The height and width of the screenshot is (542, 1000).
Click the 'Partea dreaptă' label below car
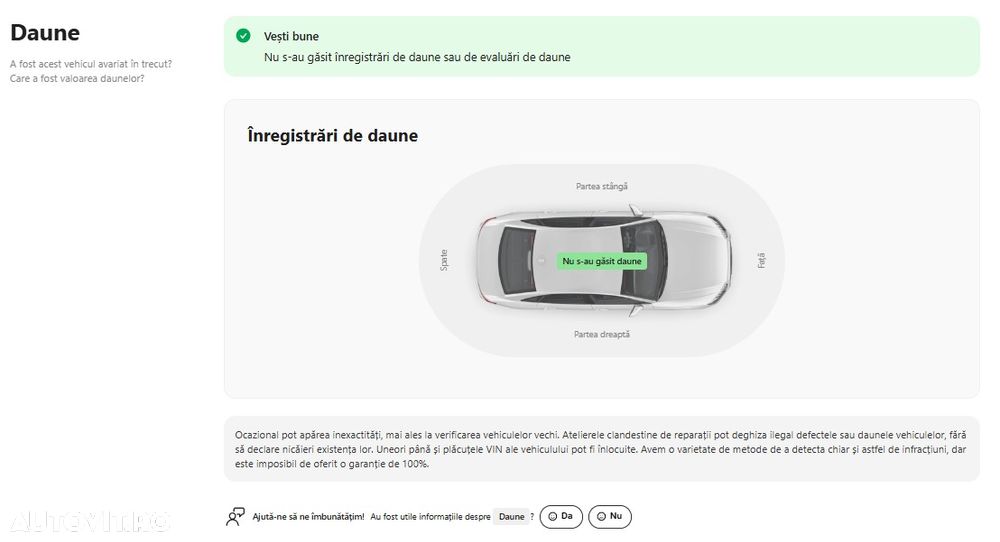coord(602,334)
